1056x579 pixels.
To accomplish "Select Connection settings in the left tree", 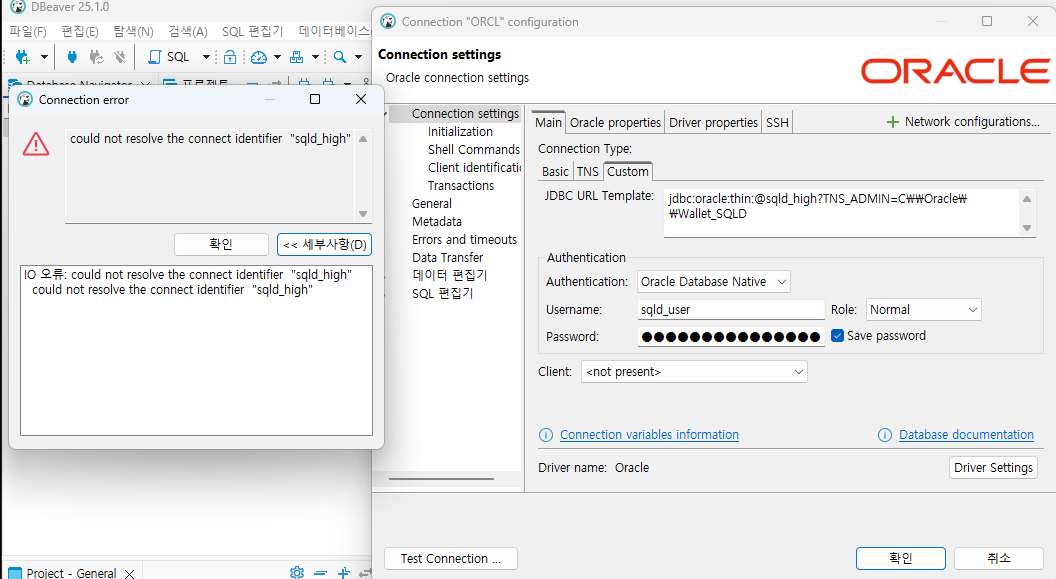I will click(x=465, y=114).
